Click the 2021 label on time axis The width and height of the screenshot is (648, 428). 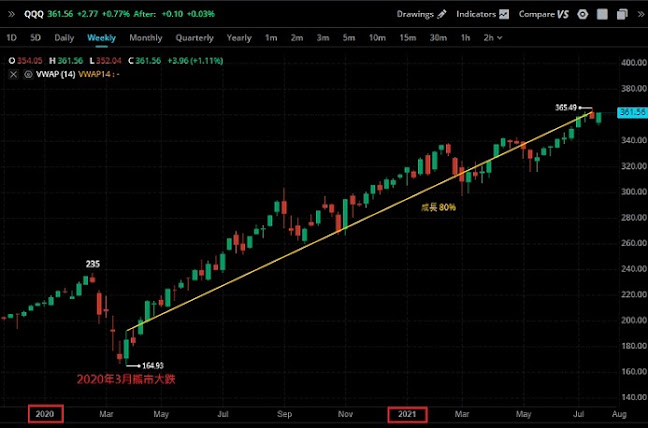[407, 414]
